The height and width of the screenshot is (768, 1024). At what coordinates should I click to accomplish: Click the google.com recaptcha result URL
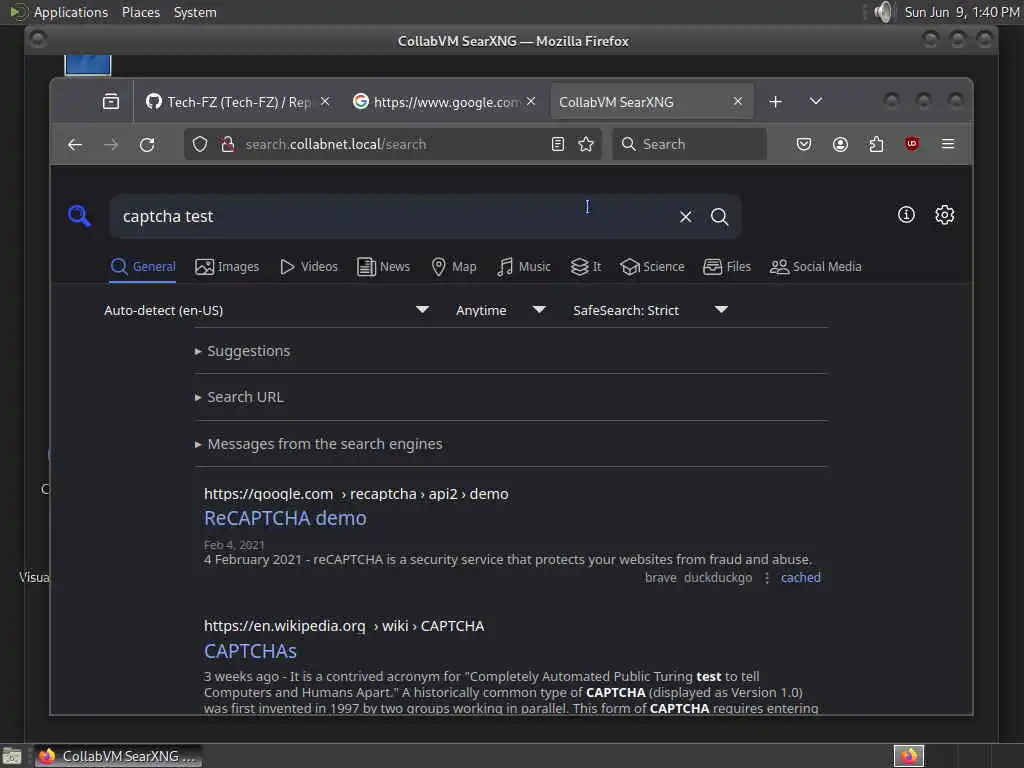pos(356,494)
